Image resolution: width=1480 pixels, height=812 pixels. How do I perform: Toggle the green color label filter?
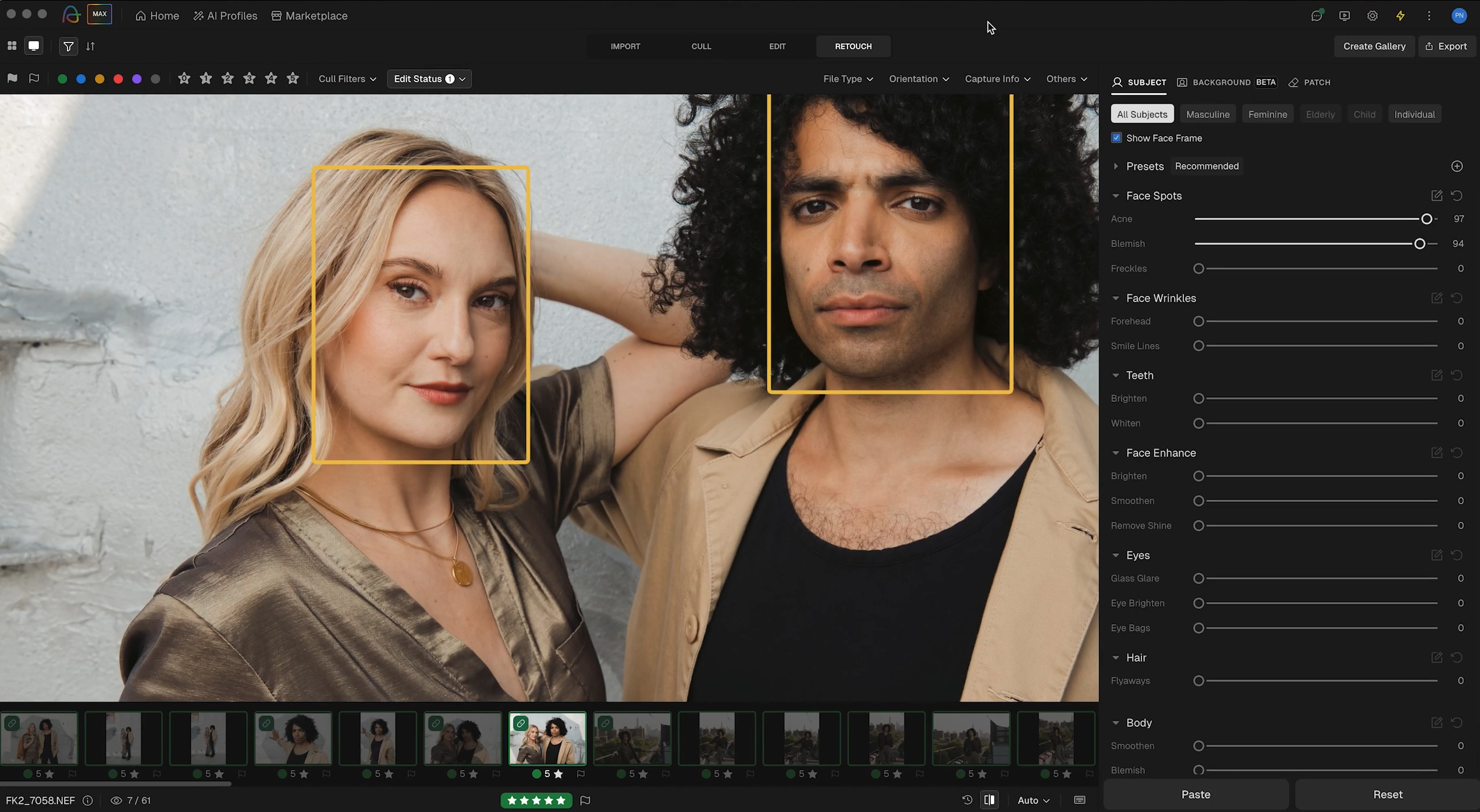click(x=62, y=79)
